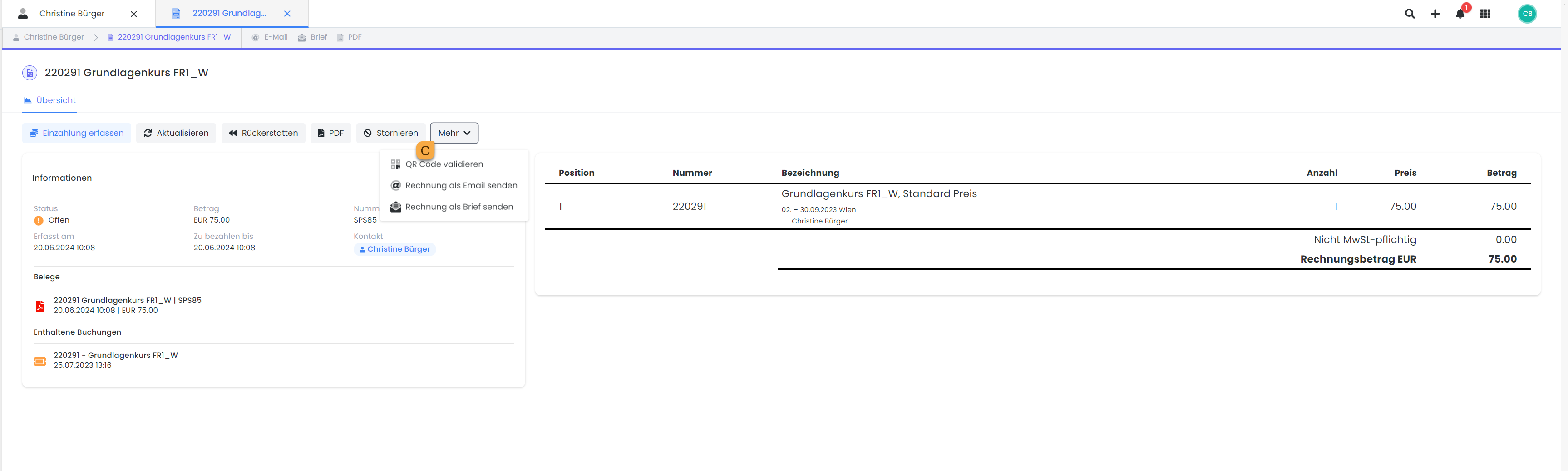Expand the Mehr dropdown
The height and width of the screenshot is (471, 1568).
point(454,133)
